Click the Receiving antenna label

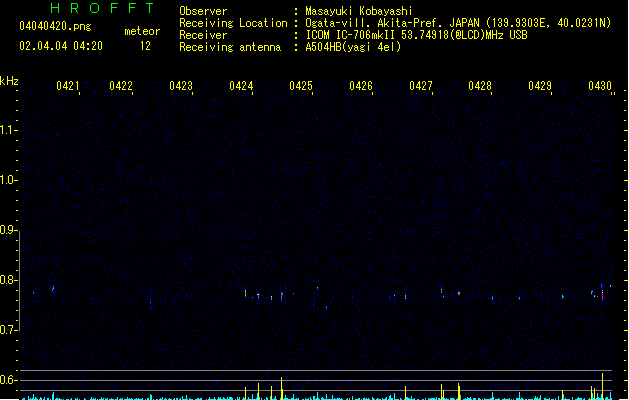coord(230,47)
